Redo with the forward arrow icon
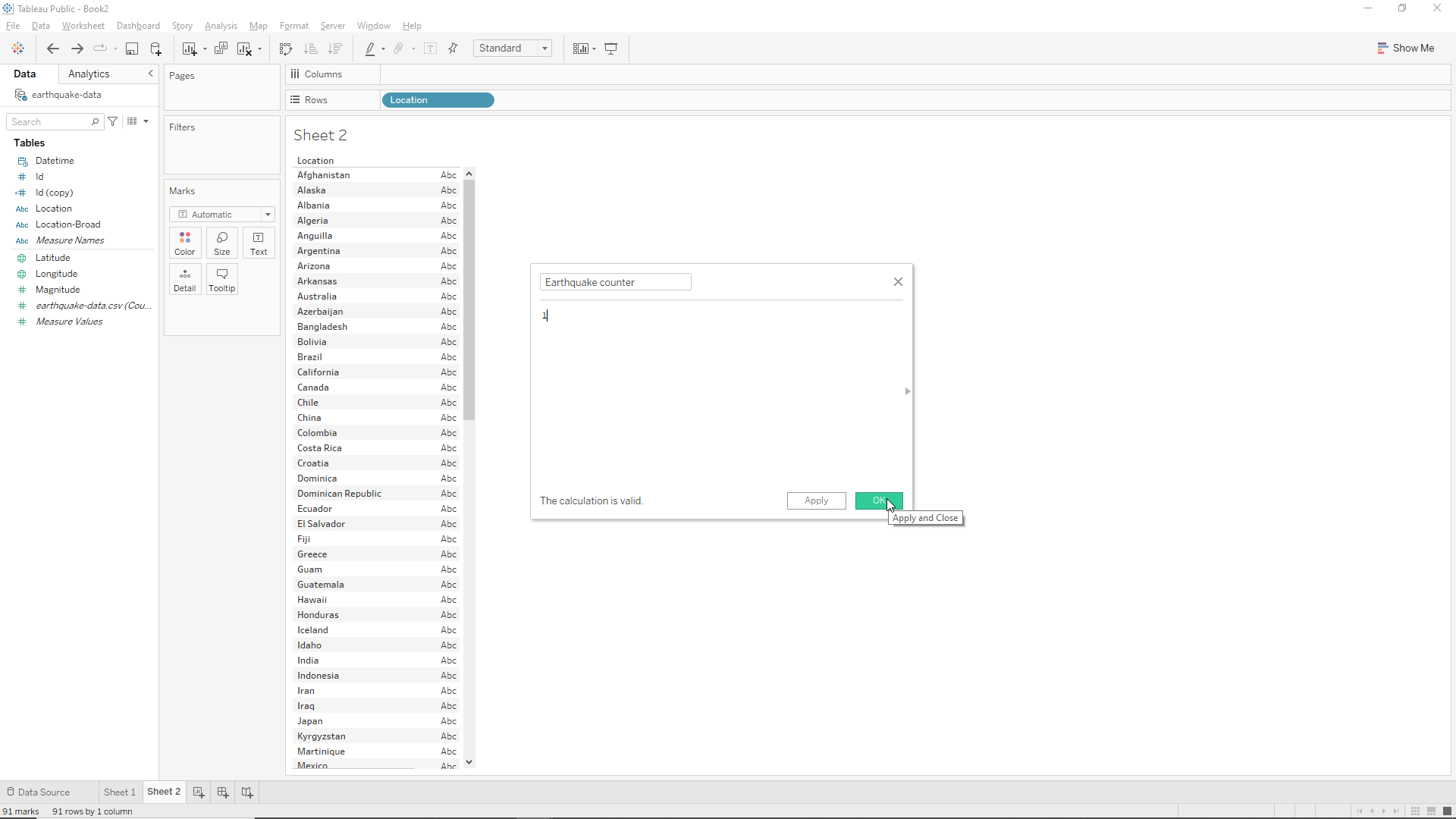The image size is (1456, 819). tap(77, 49)
